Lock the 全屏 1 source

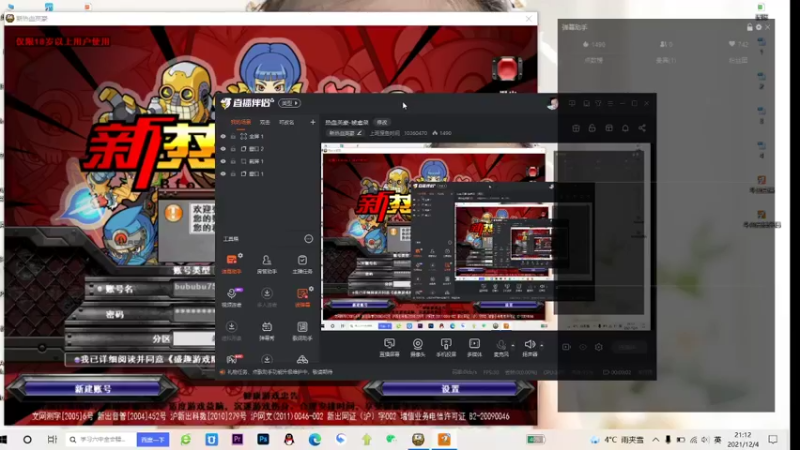233,136
